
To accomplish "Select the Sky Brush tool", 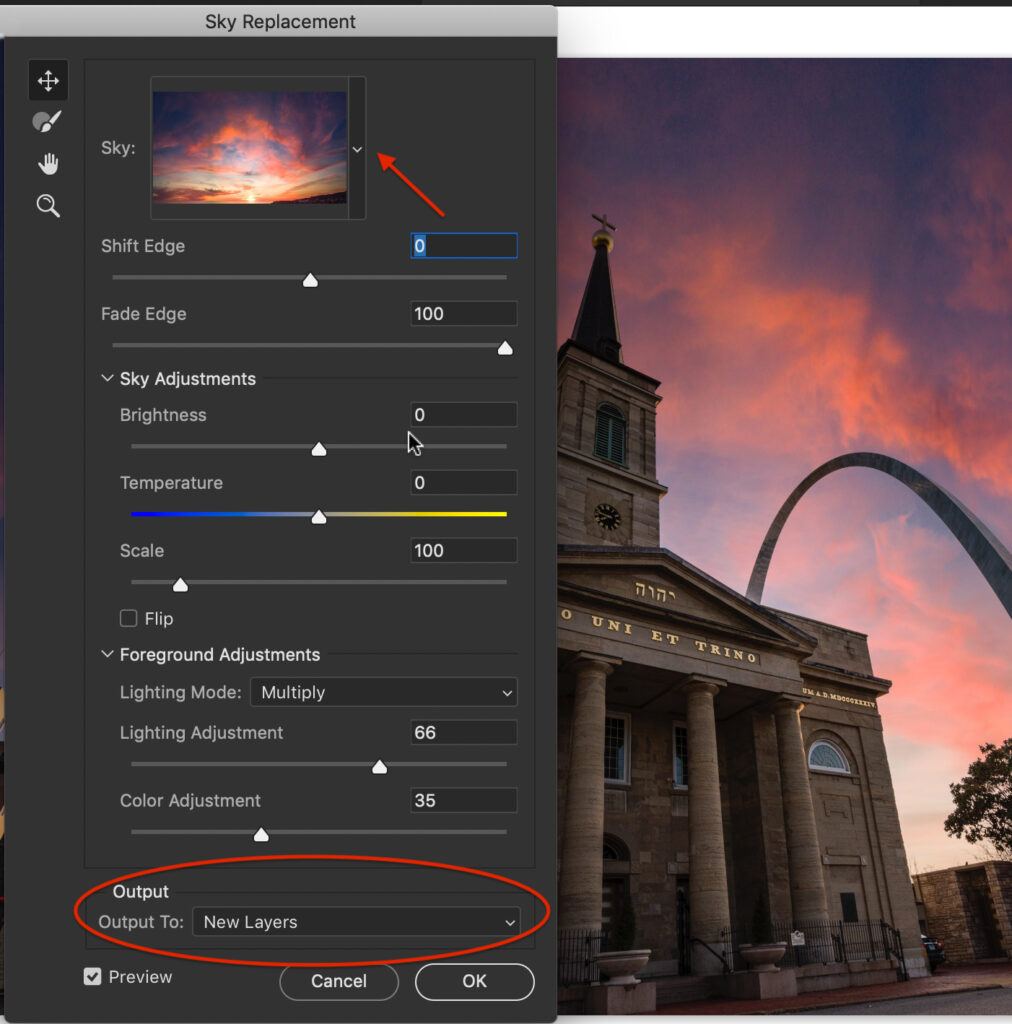I will click(x=48, y=122).
